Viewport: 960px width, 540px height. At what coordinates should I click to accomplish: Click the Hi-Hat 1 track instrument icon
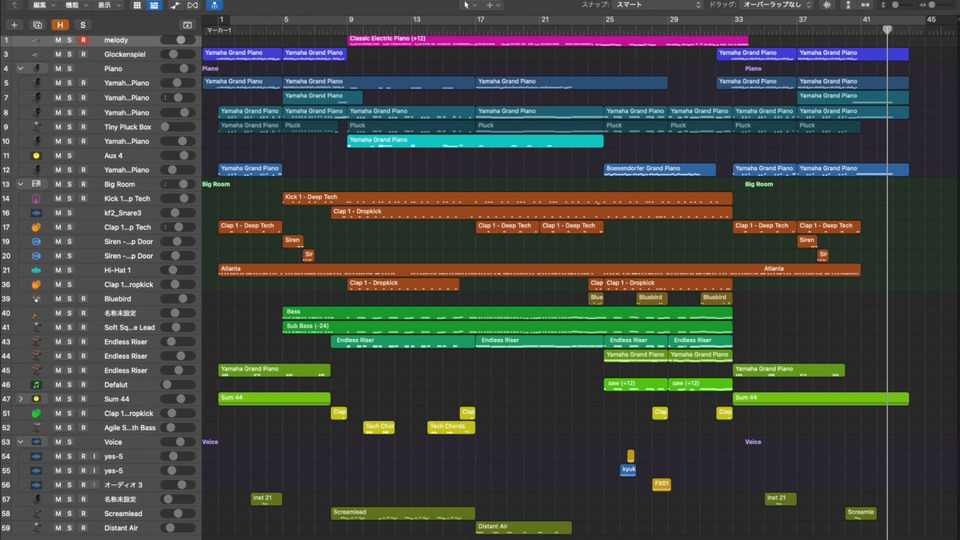coord(36,270)
